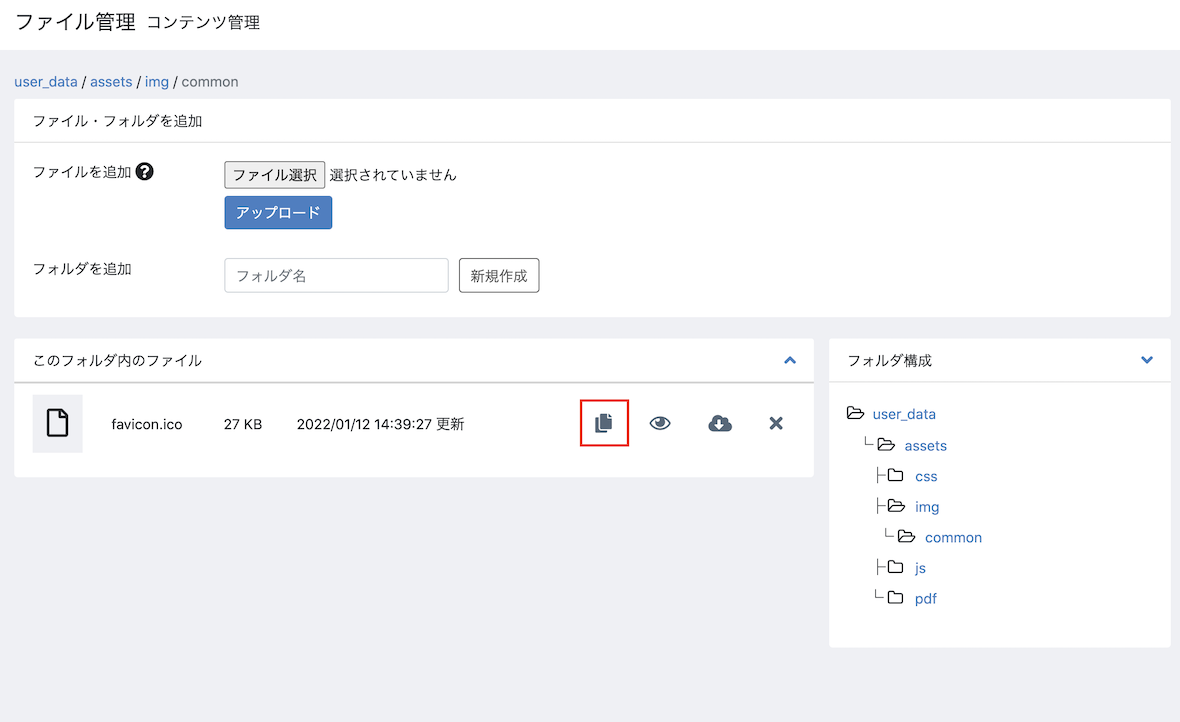Click the favicon.ico file thumbnail icon

point(58,423)
